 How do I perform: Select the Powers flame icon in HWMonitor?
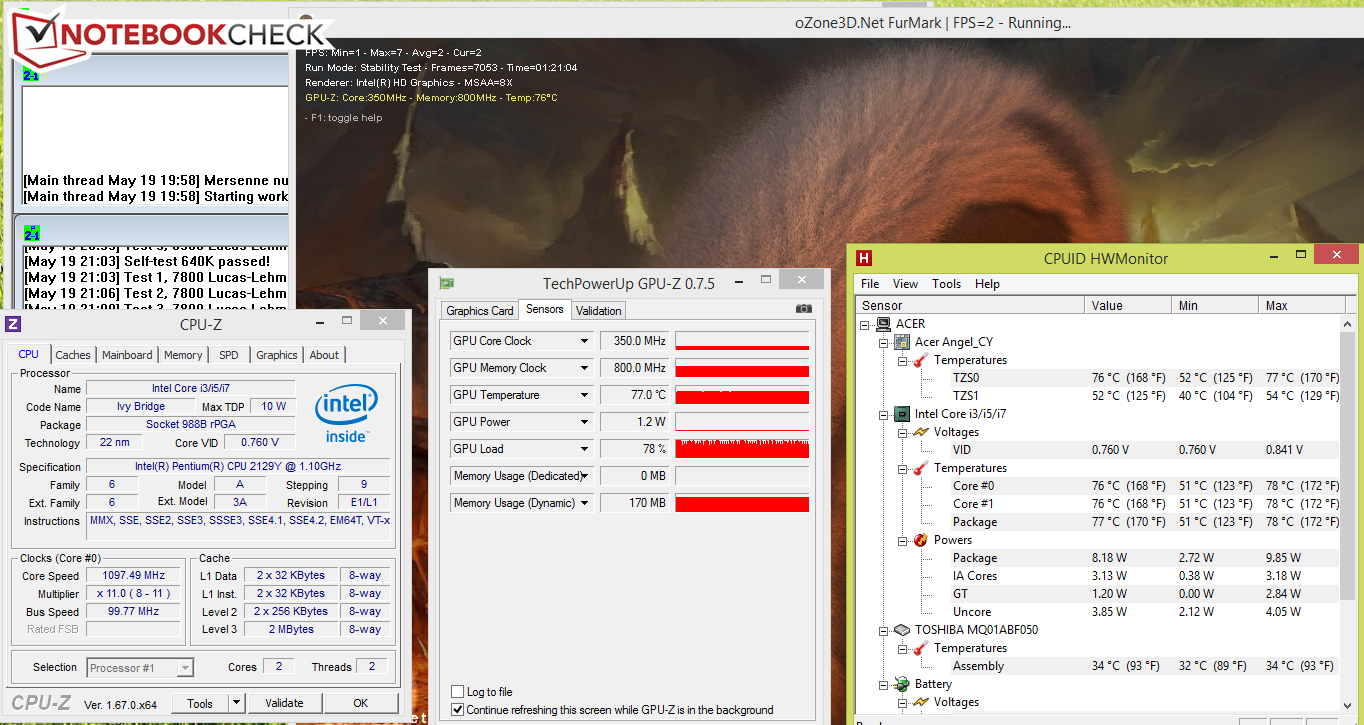point(921,540)
